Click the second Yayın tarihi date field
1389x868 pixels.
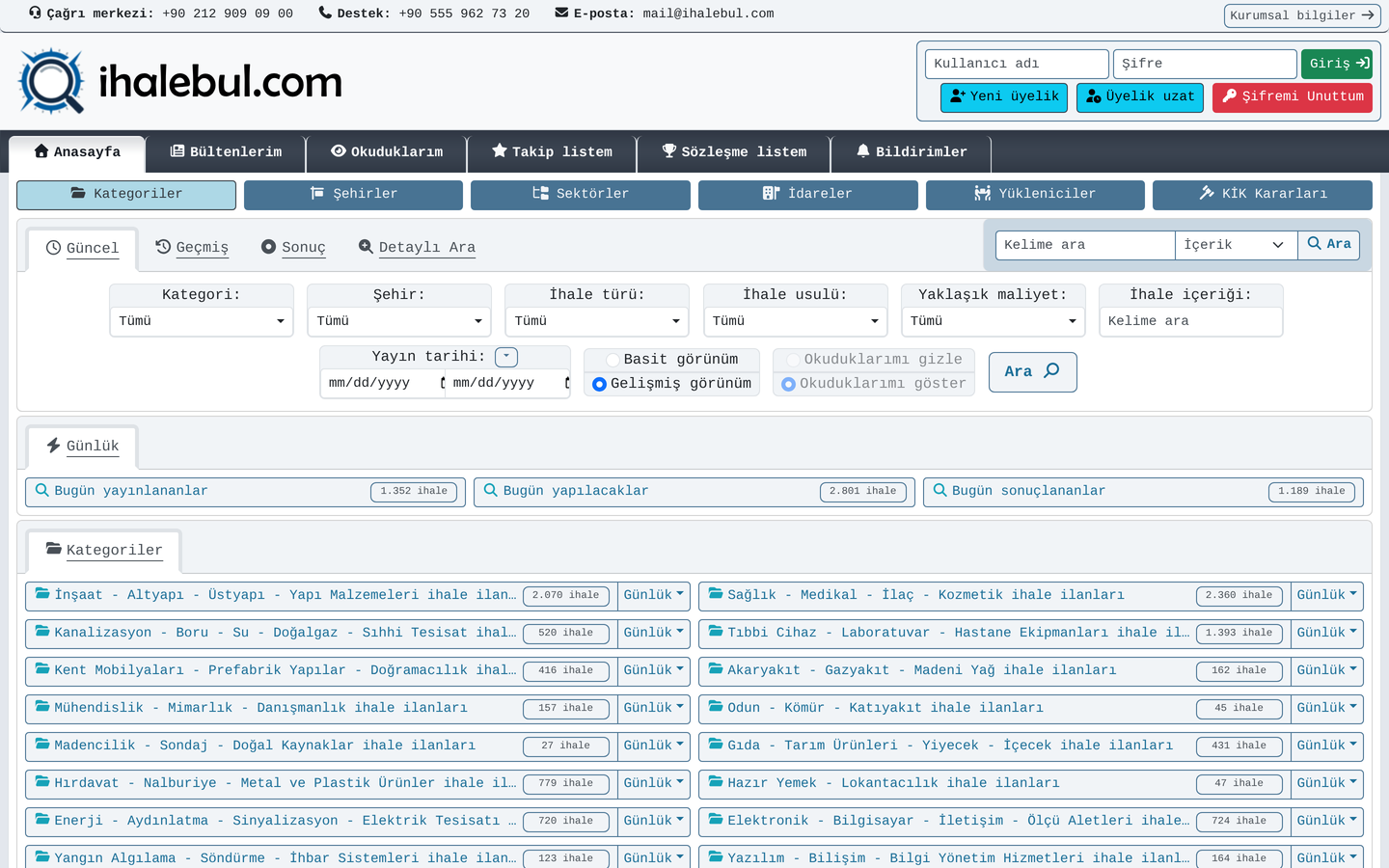507,383
